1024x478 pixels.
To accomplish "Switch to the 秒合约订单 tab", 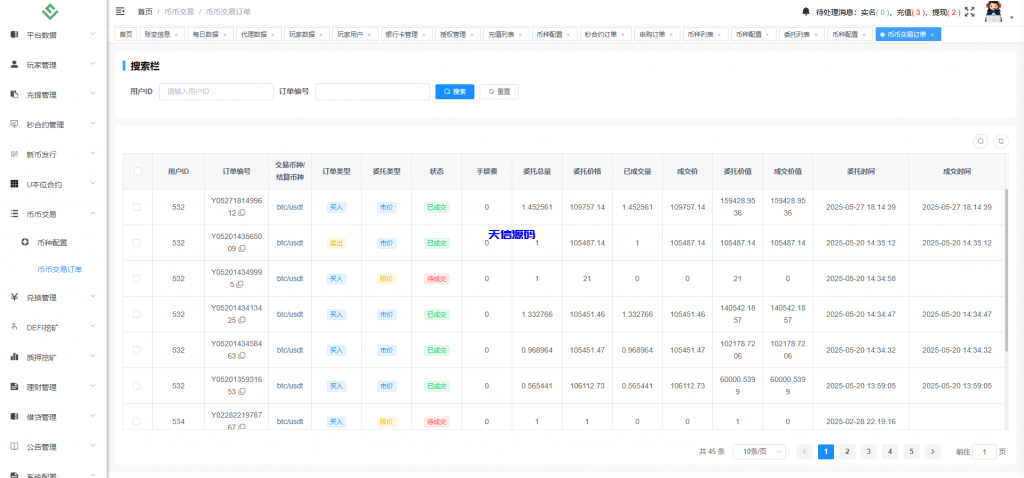I will pyautogui.click(x=605, y=35).
